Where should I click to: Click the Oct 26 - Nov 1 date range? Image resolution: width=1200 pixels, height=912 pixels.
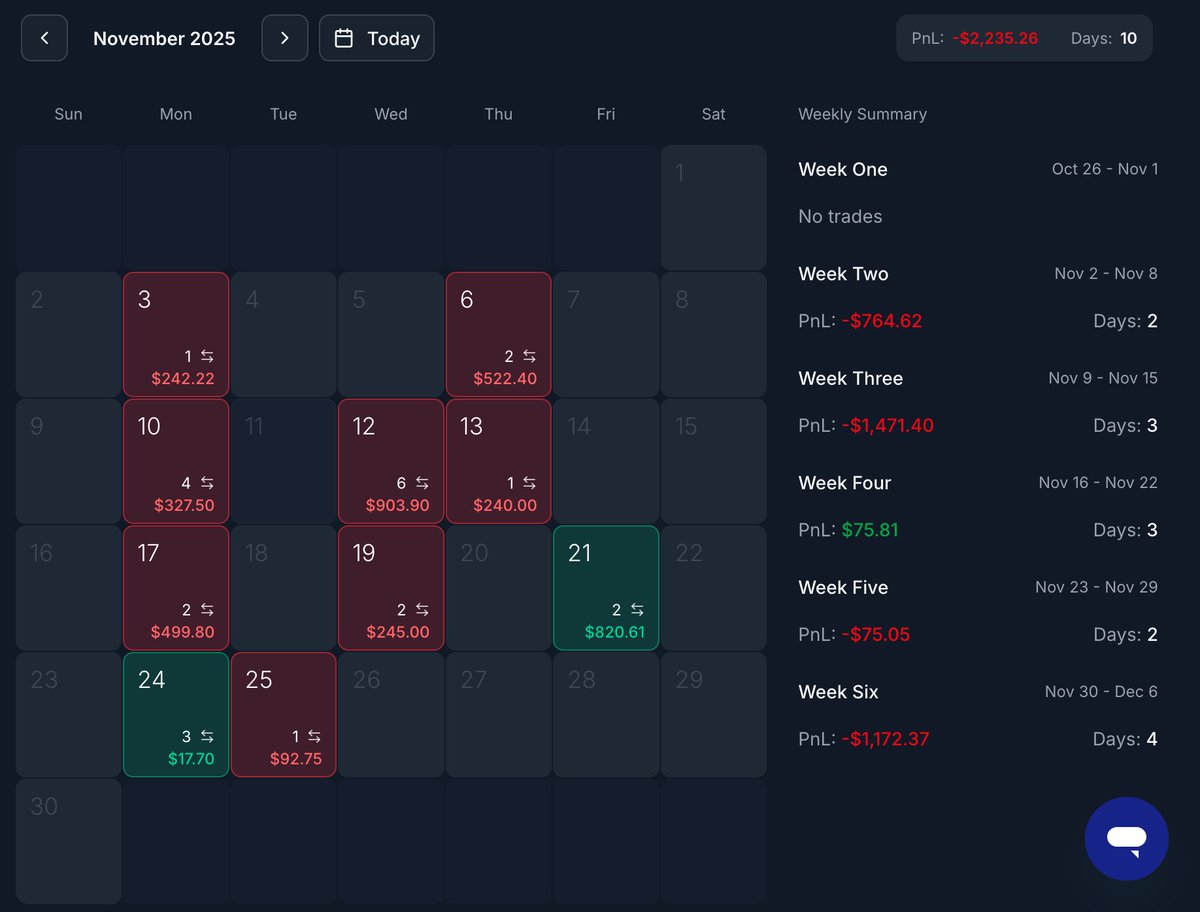coord(1105,169)
